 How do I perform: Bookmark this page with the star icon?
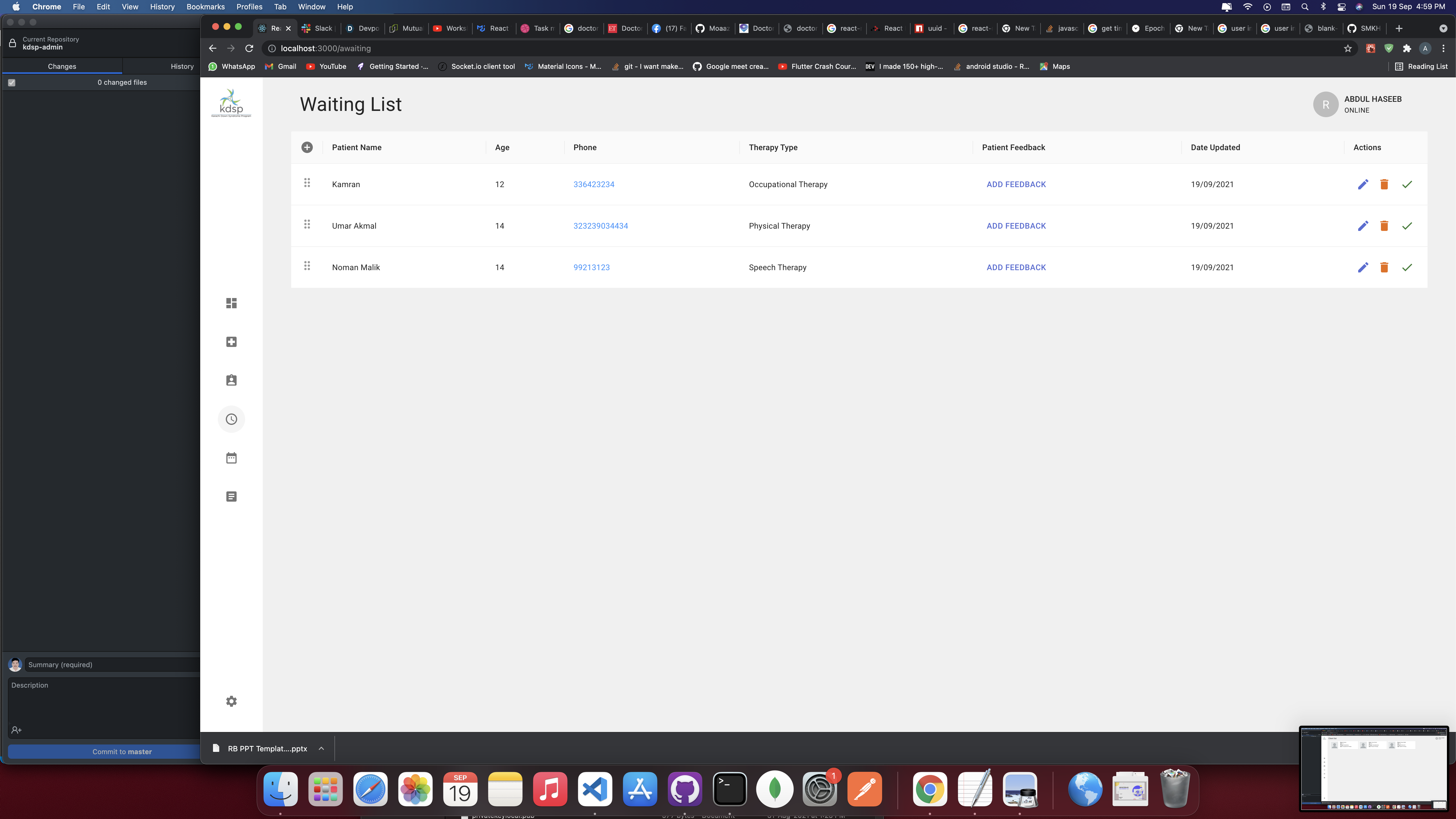pyautogui.click(x=1347, y=49)
